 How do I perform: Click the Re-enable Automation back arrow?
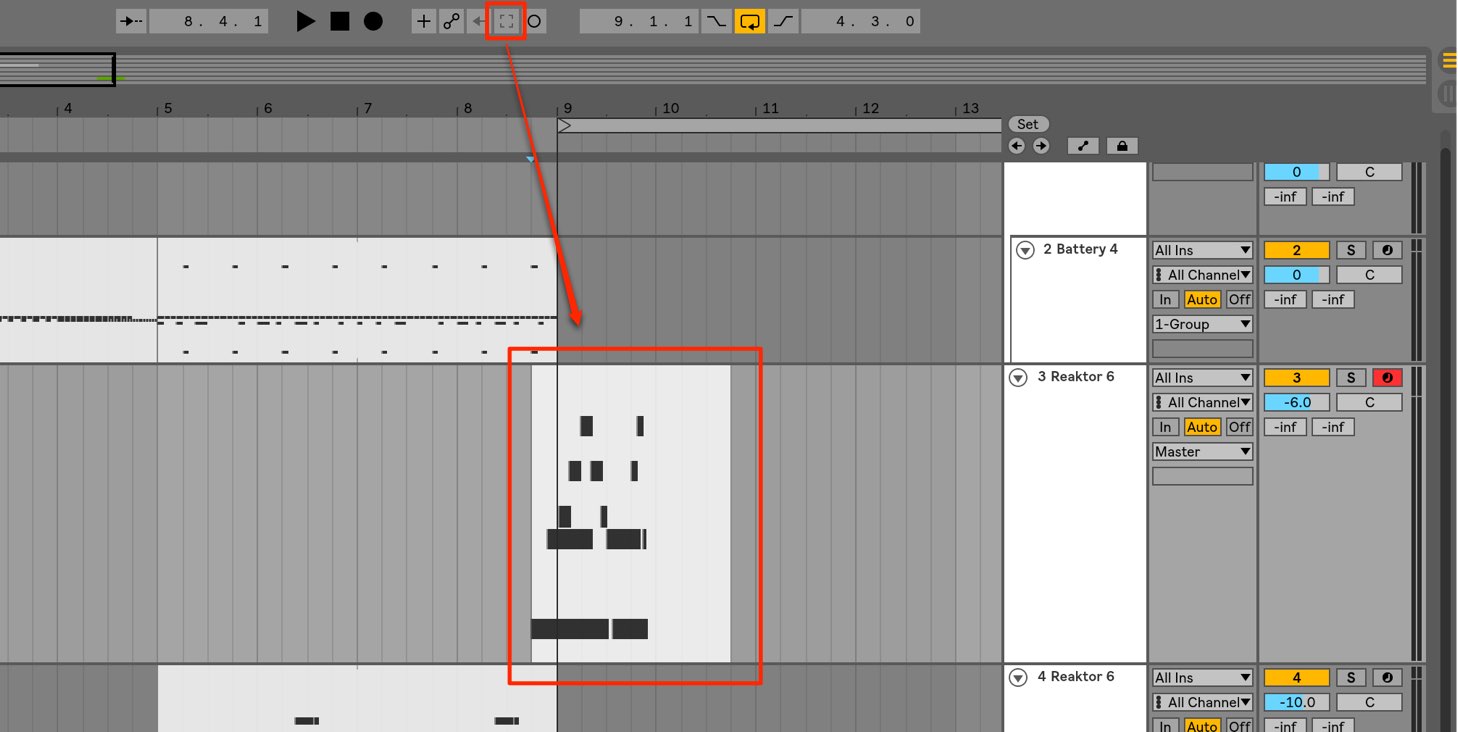(x=478, y=21)
